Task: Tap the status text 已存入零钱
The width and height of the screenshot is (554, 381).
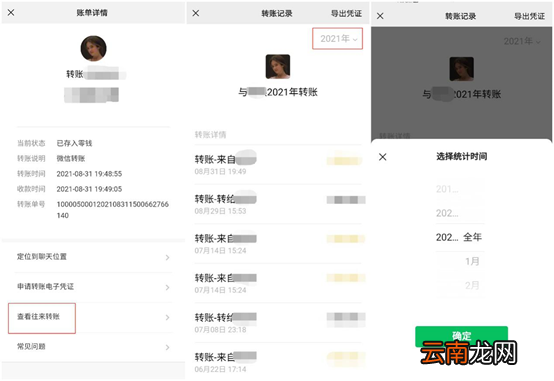Action: click(74, 143)
